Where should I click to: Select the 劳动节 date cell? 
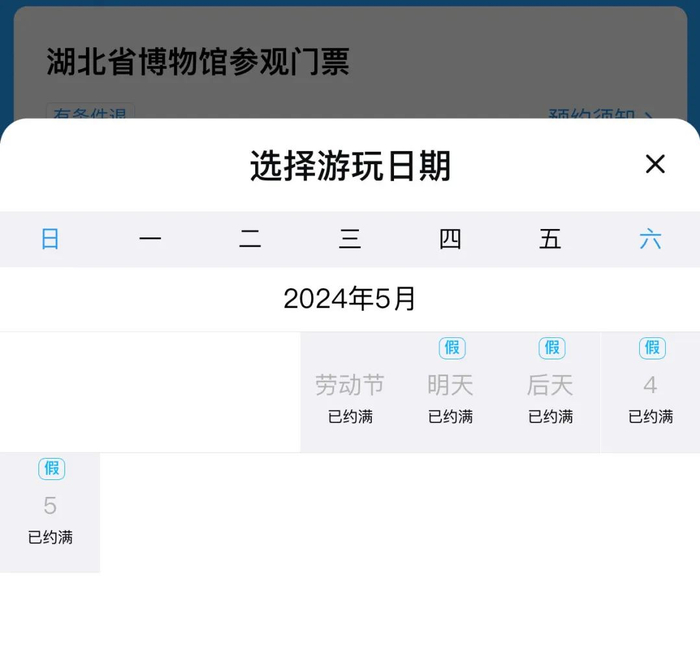(350, 392)
